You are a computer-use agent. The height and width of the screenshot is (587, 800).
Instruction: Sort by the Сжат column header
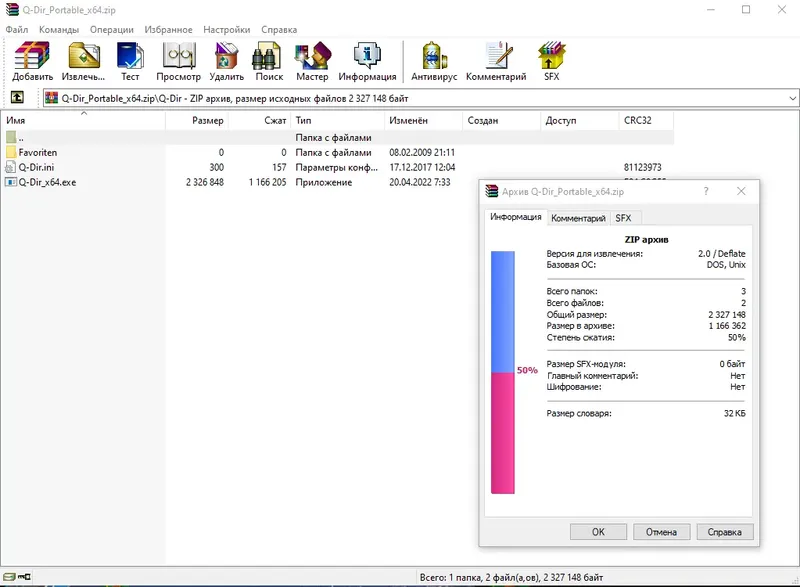pyautogui.click(x=260, y=120)
